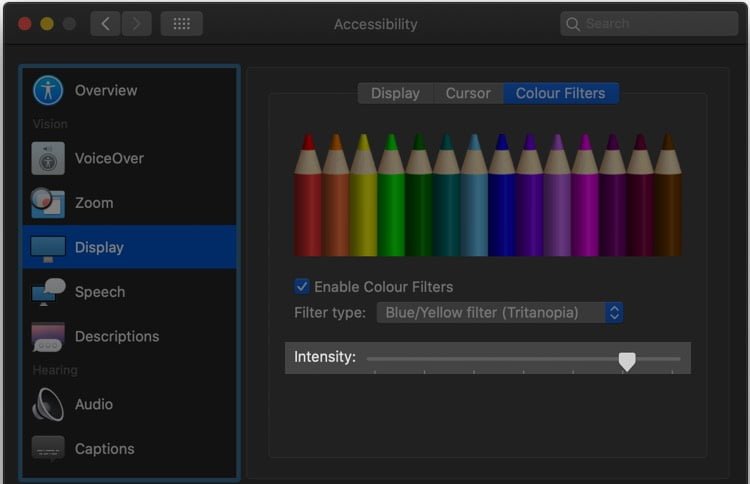Viewport: 750px width, 484px height.
Task: Select the VoiceOver icon in sidebar
Action: [x=48, y=158]
